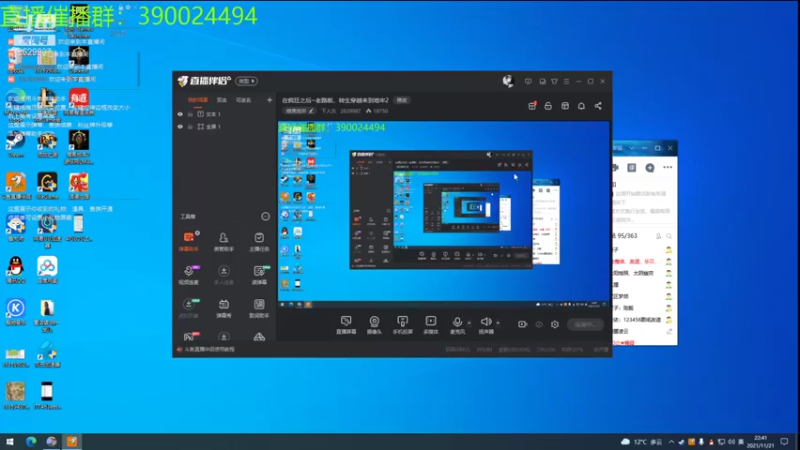The height and width of the screenshot is (450, 800).
Task: Click the stream title text
Action: (335, 101)
